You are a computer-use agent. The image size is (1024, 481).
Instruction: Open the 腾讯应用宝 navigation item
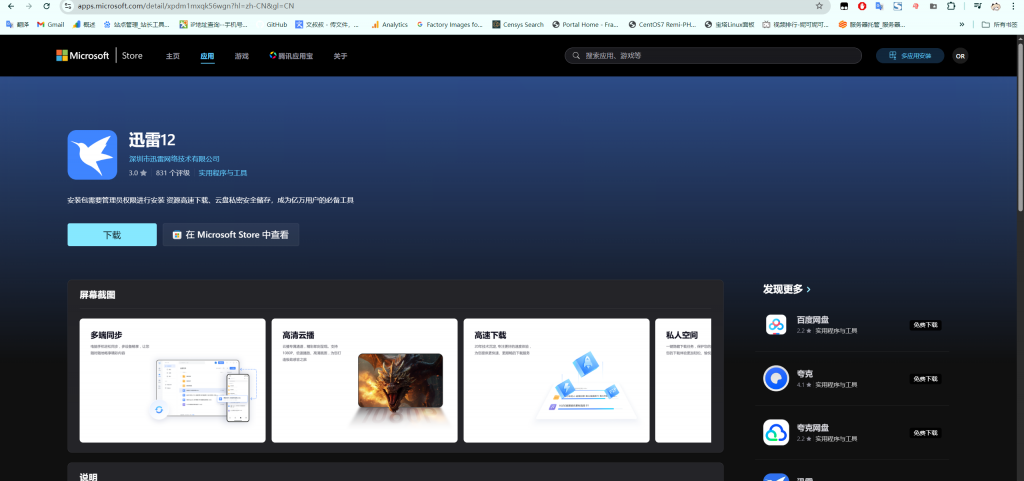point(291,56)
